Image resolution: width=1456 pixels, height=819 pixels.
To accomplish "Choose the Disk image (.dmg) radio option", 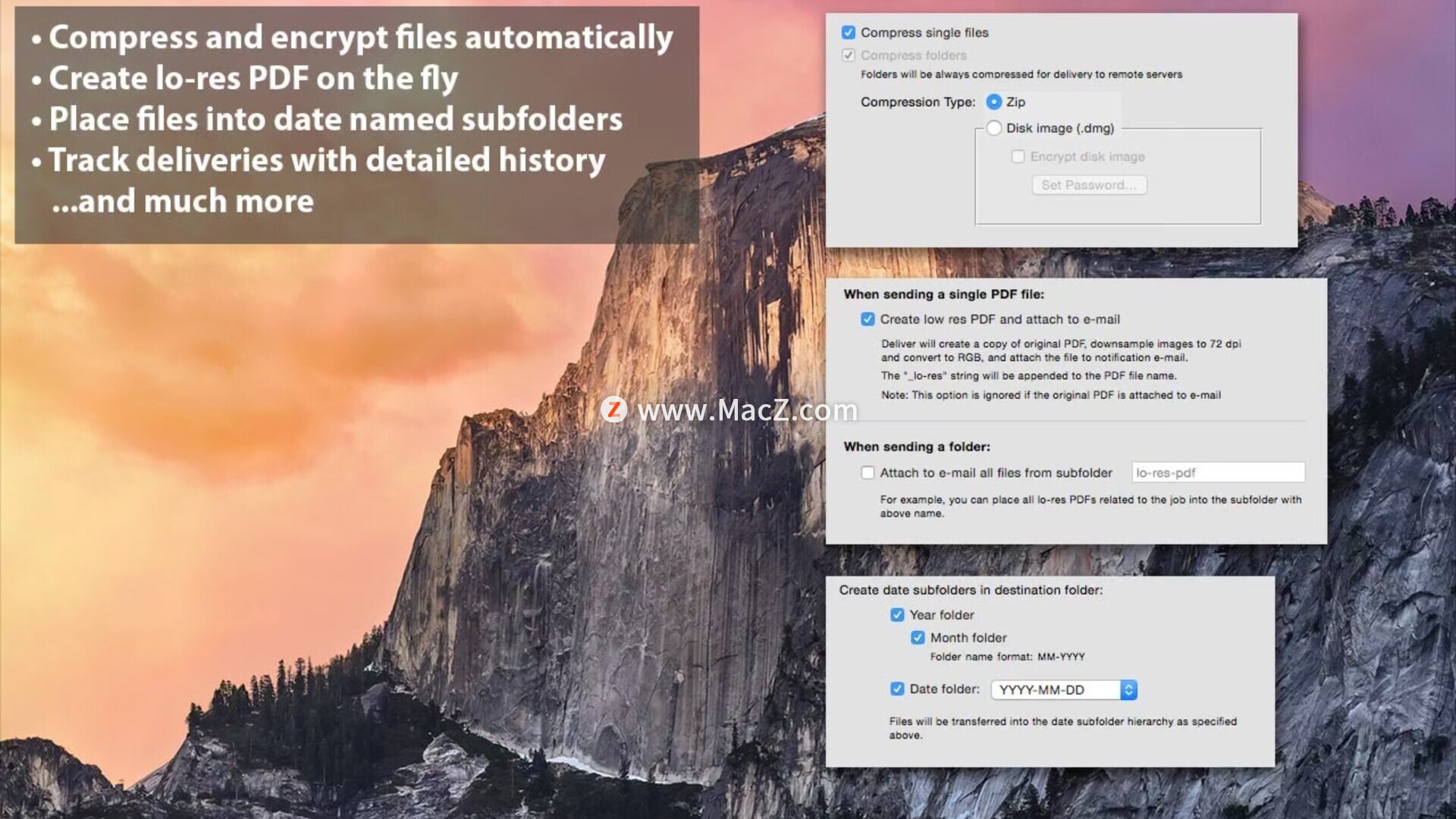I will 993,128.
